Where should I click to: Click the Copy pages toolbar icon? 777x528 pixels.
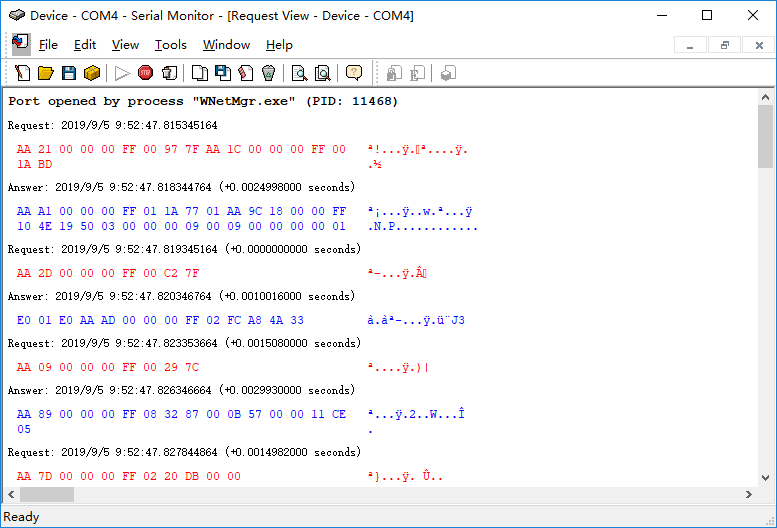(199, 73)
